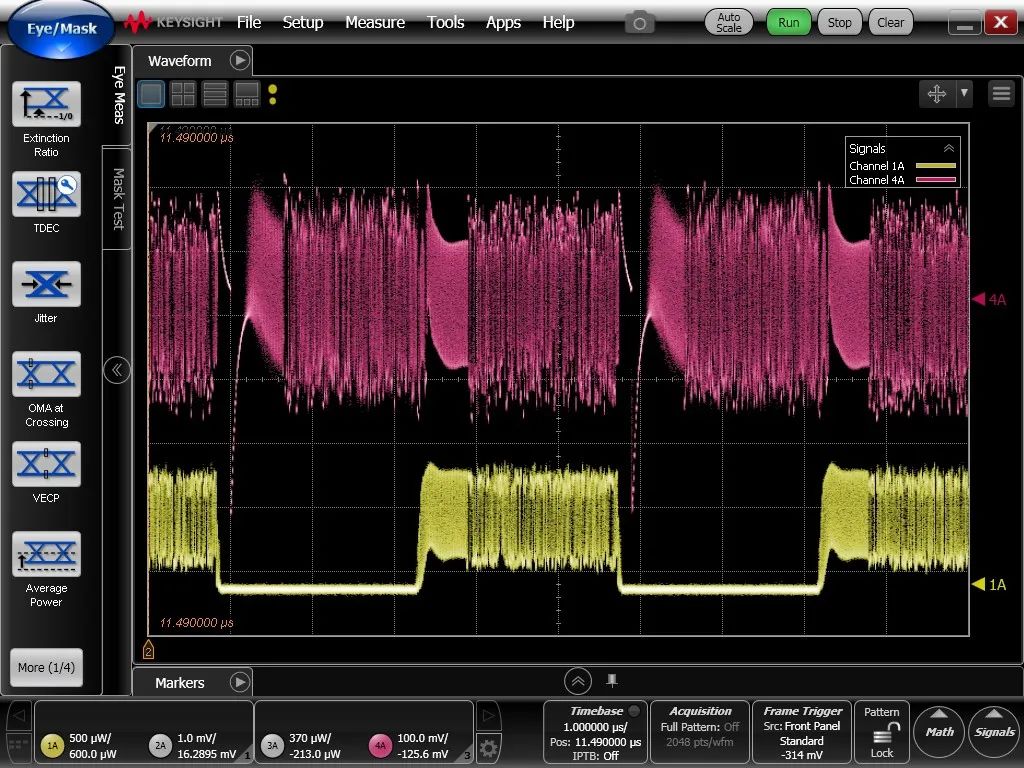Switch to the Mask Test tab

click(117, 198)
